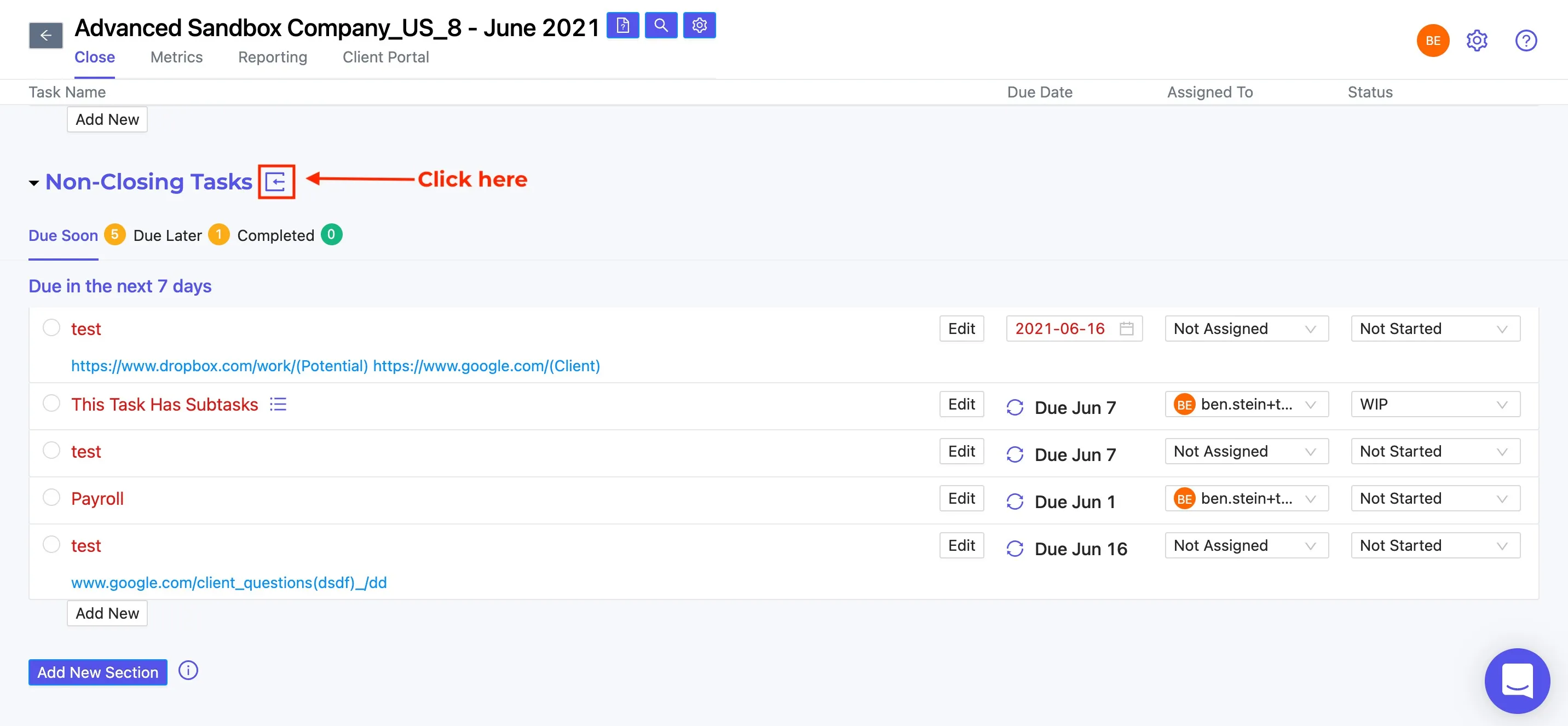Click the export icon next to Non-Closing Tasks
The width and height of the screenshot is (1568, 726).
click(276, 181)
